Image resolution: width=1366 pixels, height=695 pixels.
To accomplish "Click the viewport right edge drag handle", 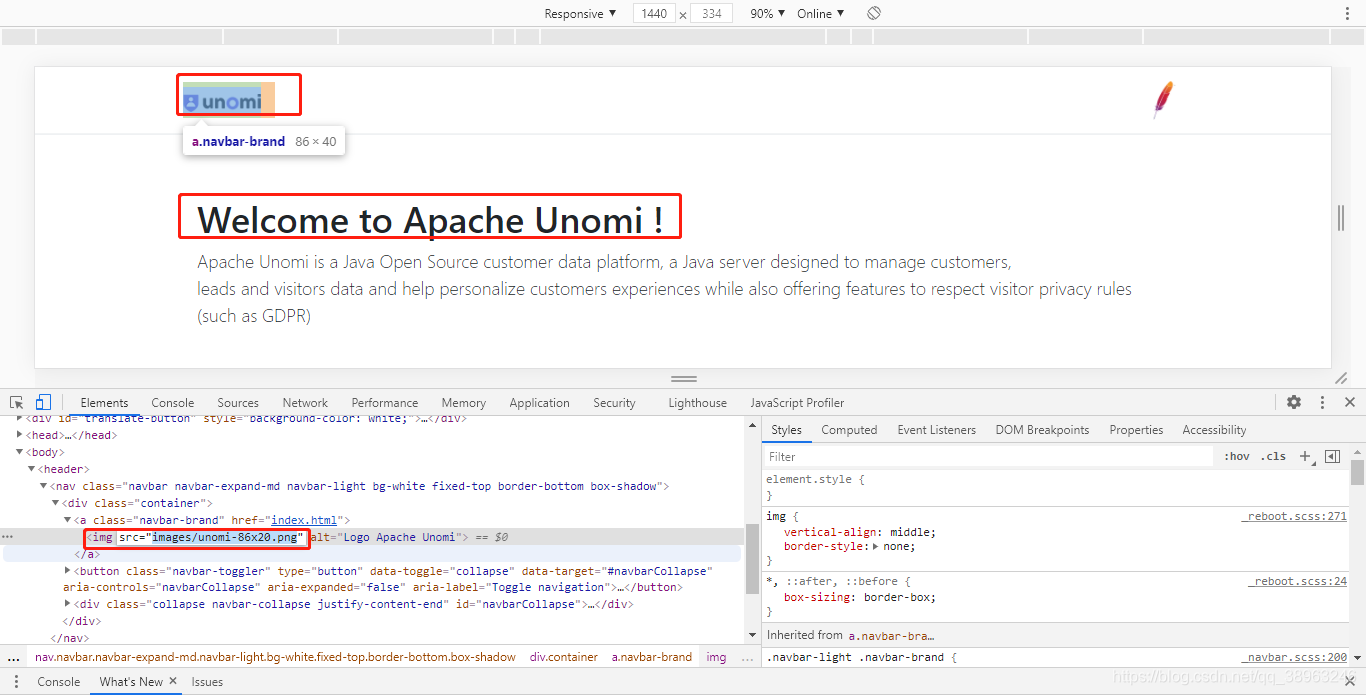I will 1341,217.
